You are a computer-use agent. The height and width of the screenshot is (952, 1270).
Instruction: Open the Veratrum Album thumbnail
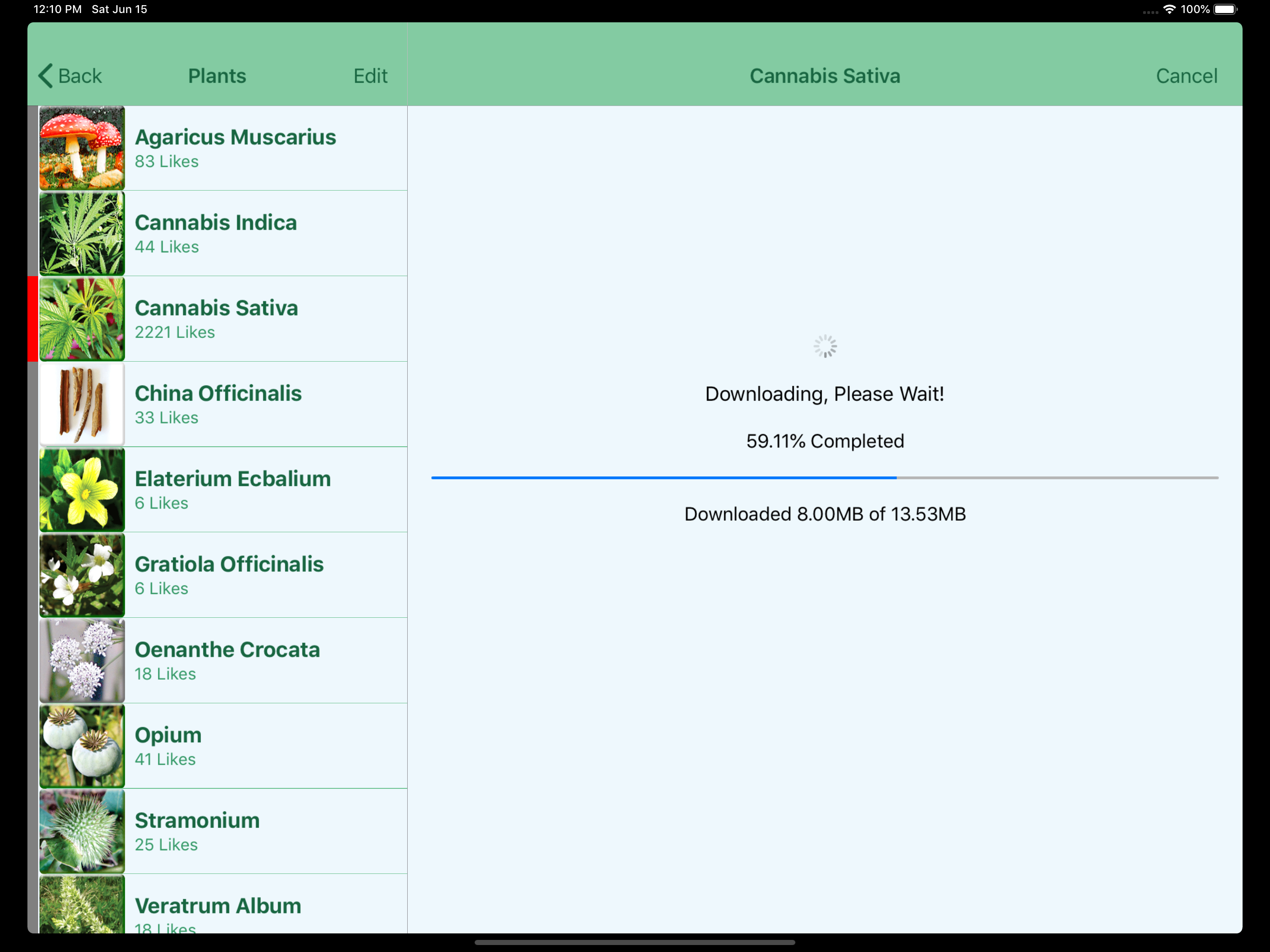point(82,904)
